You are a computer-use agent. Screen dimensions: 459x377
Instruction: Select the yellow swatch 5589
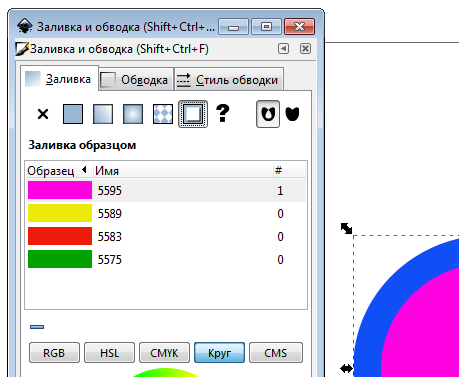166,213
